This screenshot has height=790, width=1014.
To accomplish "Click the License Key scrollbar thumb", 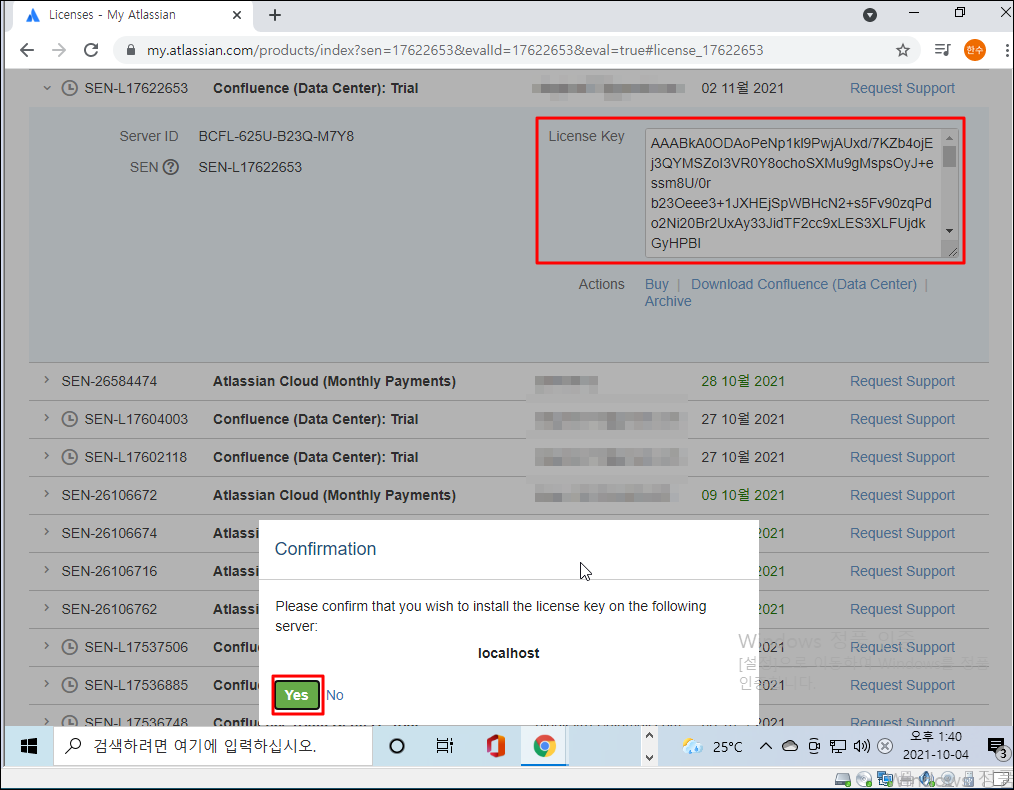I will (949, 156).
